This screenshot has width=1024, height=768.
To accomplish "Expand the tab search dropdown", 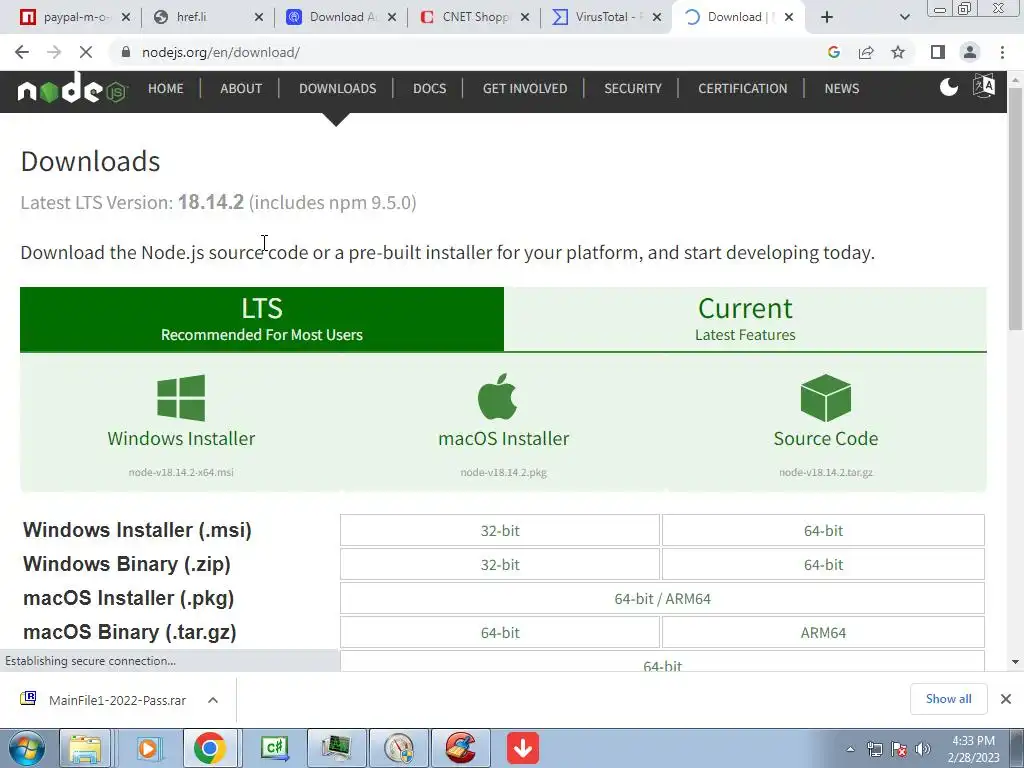I will click(904, 17).
